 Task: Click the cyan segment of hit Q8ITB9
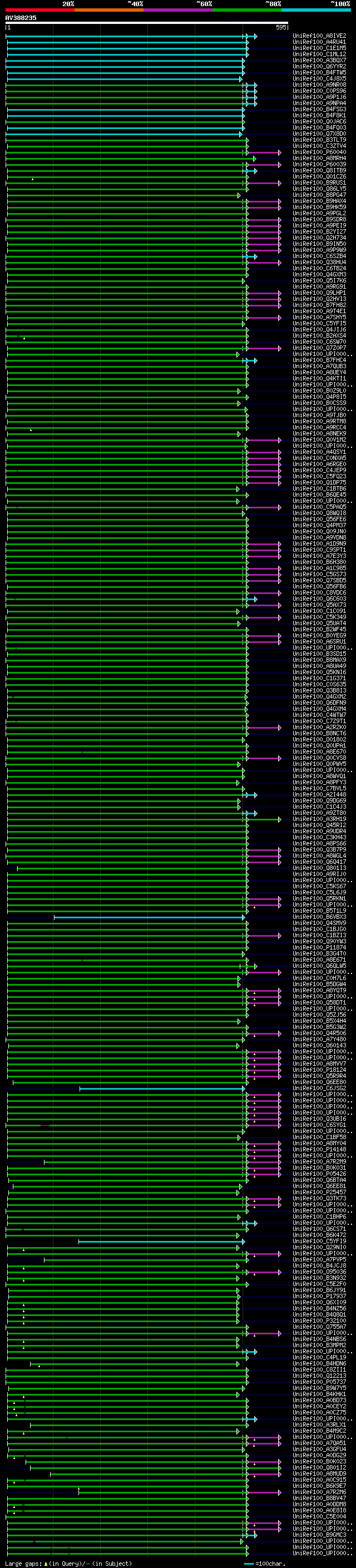coord(250,171)
